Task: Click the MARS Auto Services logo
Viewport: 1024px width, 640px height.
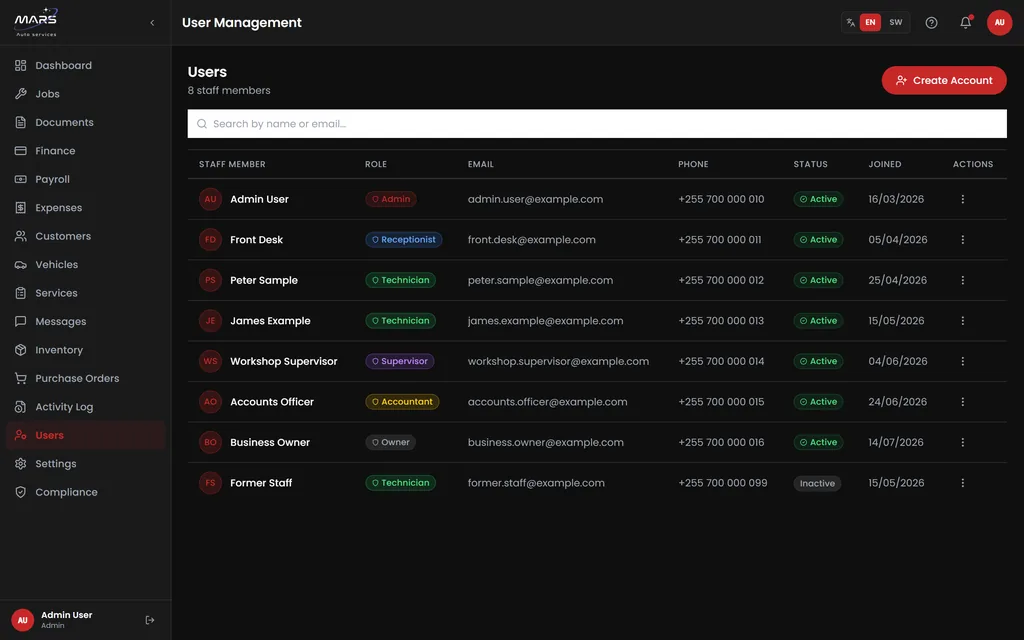Action: coord(36,22)
